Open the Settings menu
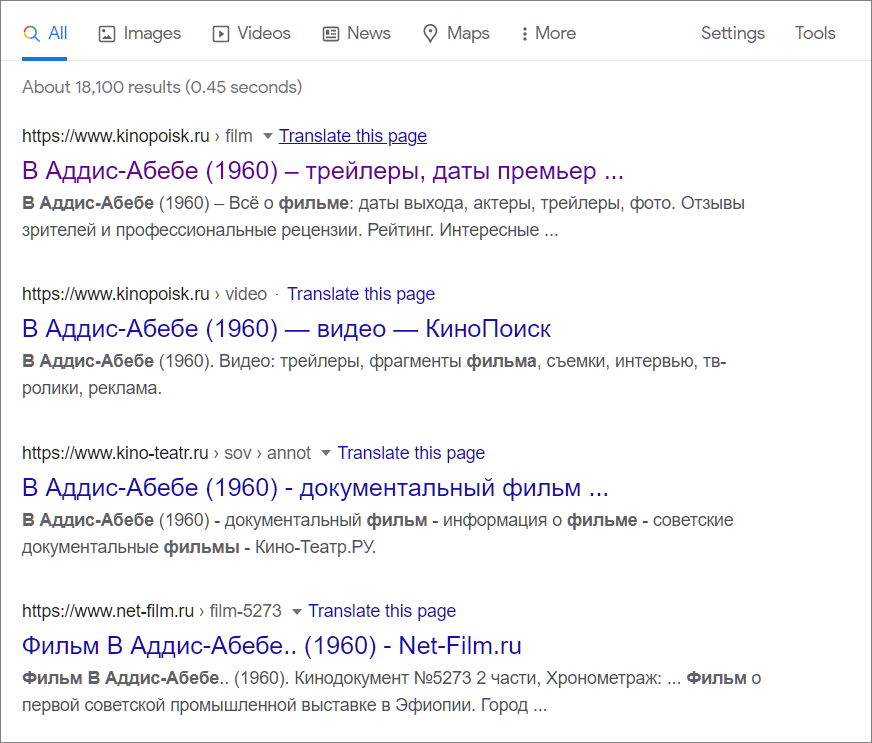The width and height of the screenshot is (872, 743). pyautogui.click(x=732, y=33)
